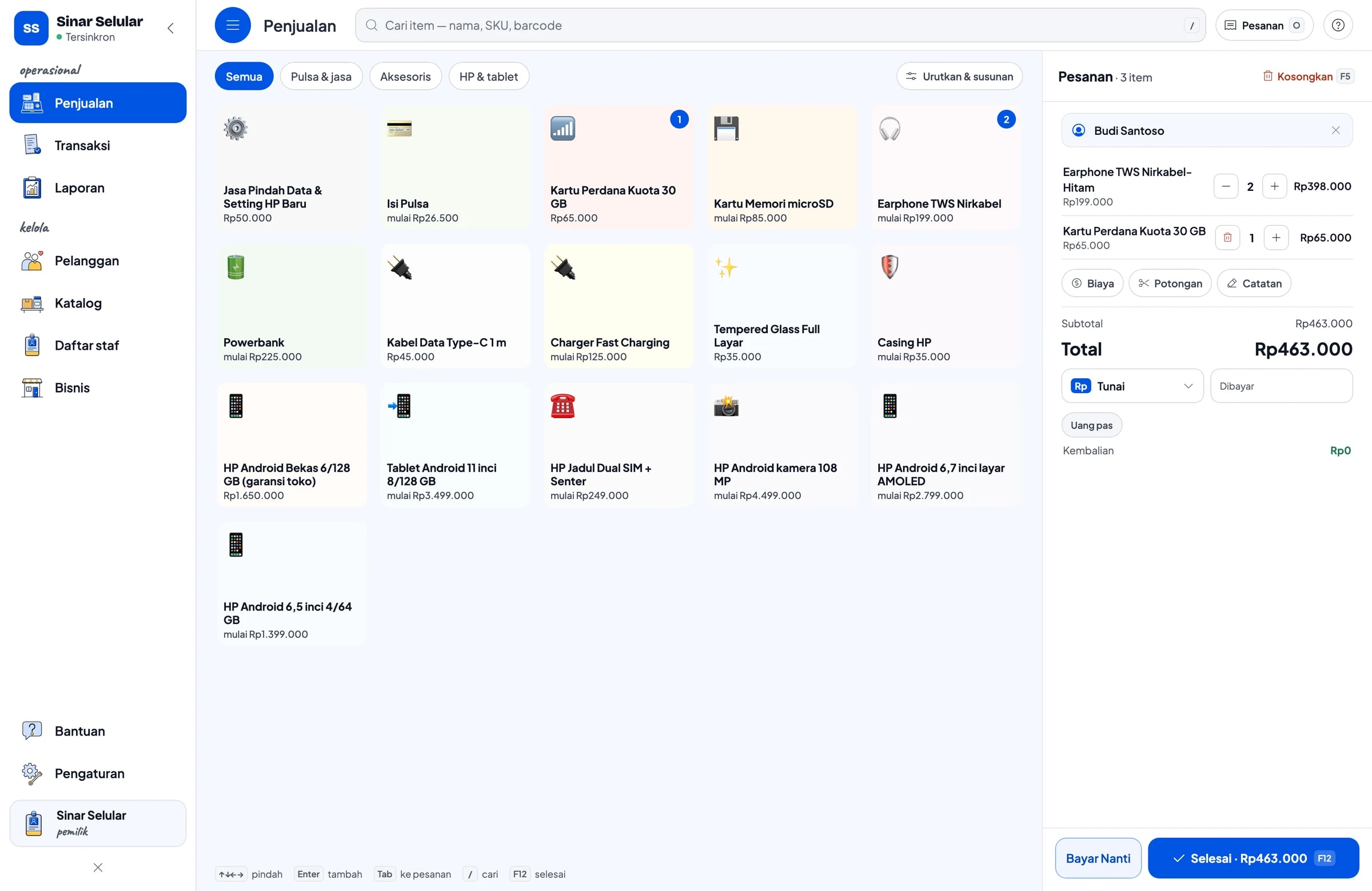The height and width of the screenshot is (891, 1372).
Task: Open Pelanggan customers page
Action: point(98,261)
